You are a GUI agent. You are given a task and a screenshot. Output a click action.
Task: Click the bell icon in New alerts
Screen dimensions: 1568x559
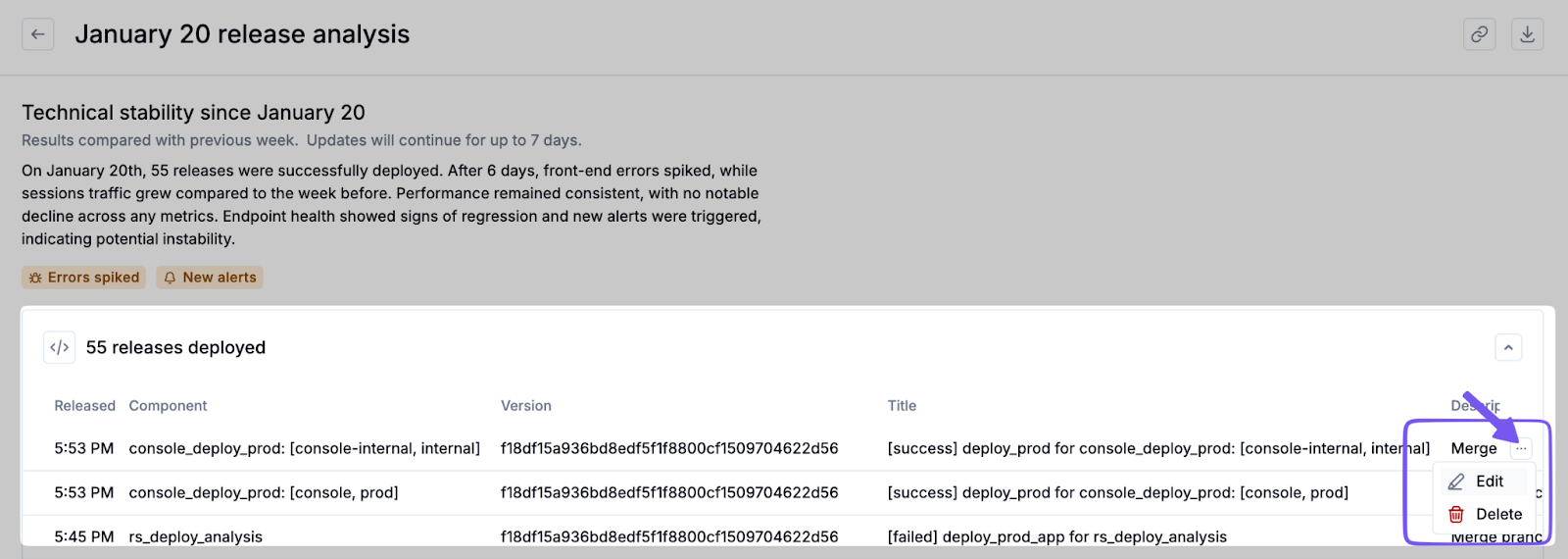point(170,278)
